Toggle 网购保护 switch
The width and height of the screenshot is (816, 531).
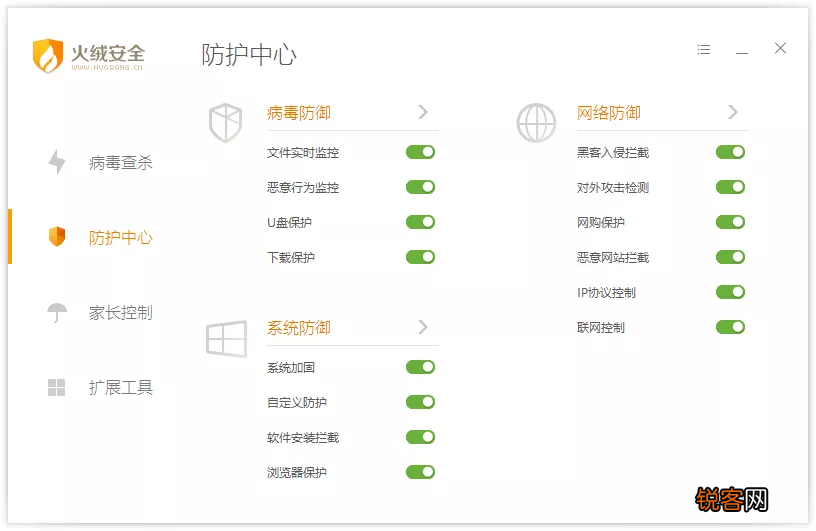[731, 222]
